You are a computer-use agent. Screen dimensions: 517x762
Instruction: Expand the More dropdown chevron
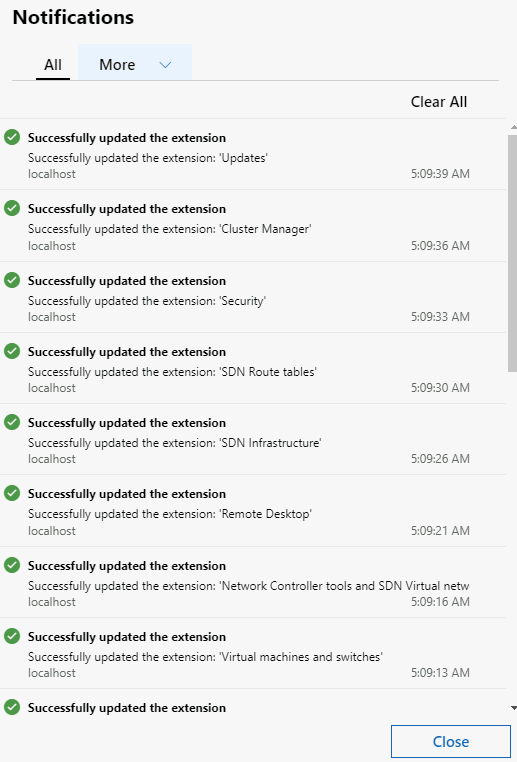click(166, 65)
